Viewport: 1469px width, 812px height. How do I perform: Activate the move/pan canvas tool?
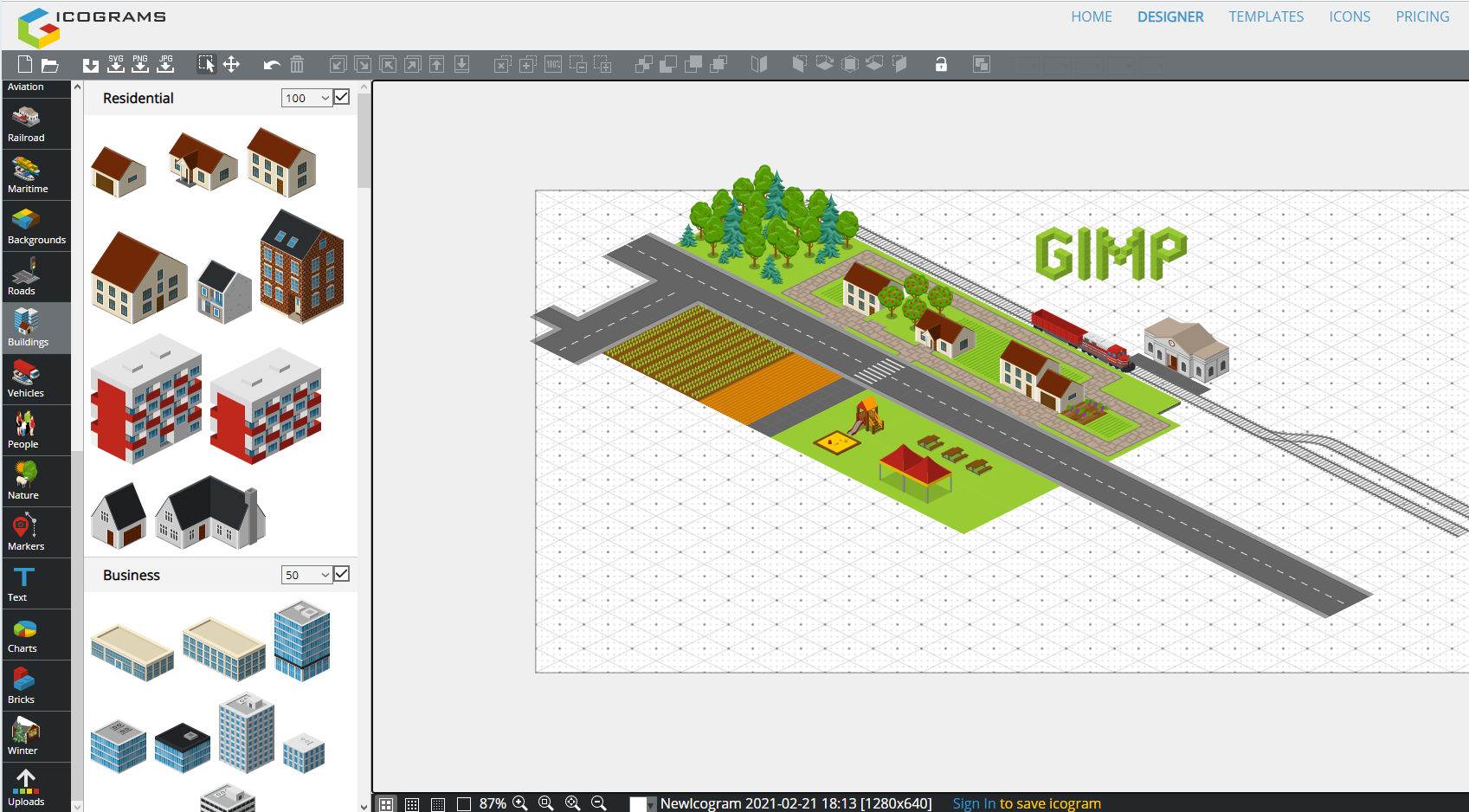pos(231,64)
